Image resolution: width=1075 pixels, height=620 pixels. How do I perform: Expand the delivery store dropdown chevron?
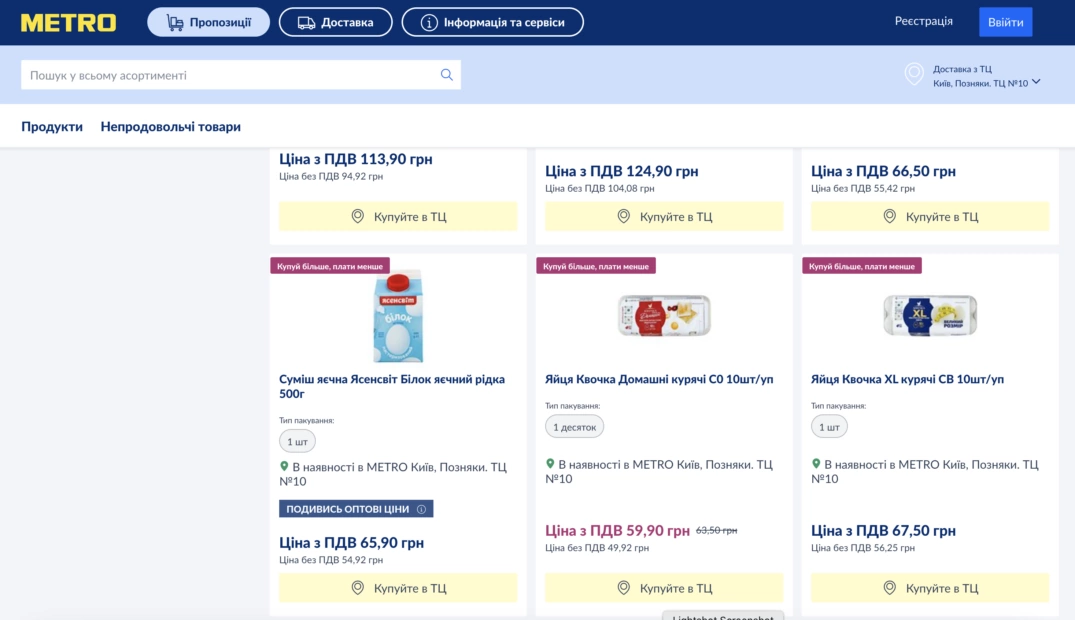(1036, 82)
